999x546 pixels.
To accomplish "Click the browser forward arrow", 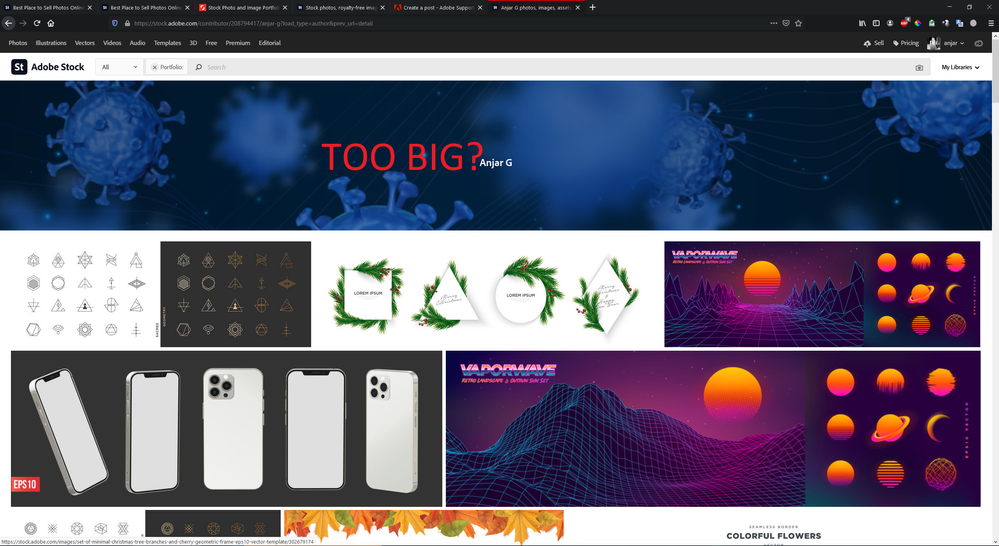I will [x=23, y=23].
